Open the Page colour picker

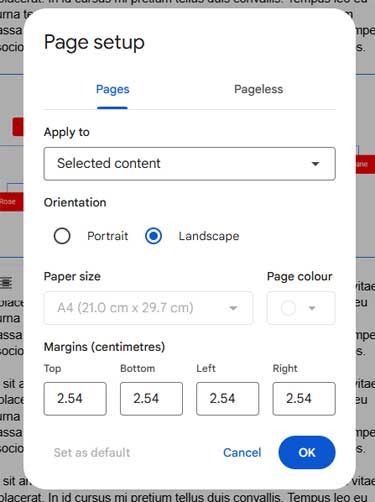(301, 308)
